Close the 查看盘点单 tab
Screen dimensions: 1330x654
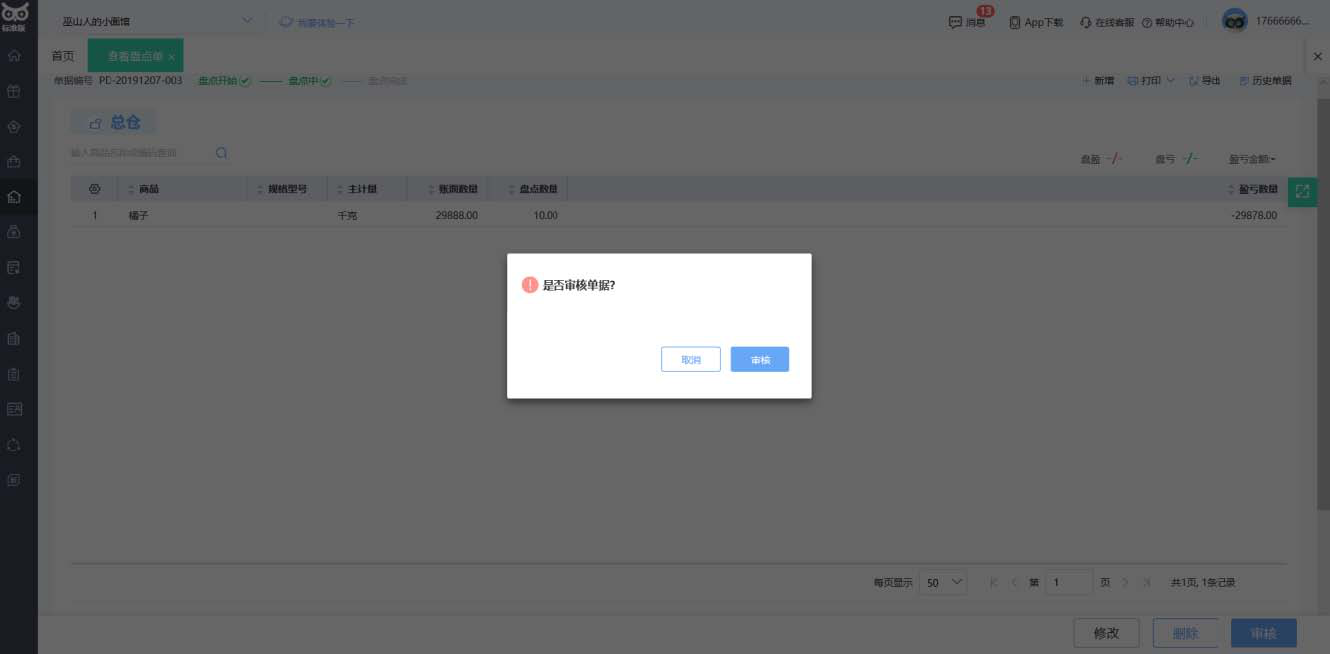tap(171, 58)
